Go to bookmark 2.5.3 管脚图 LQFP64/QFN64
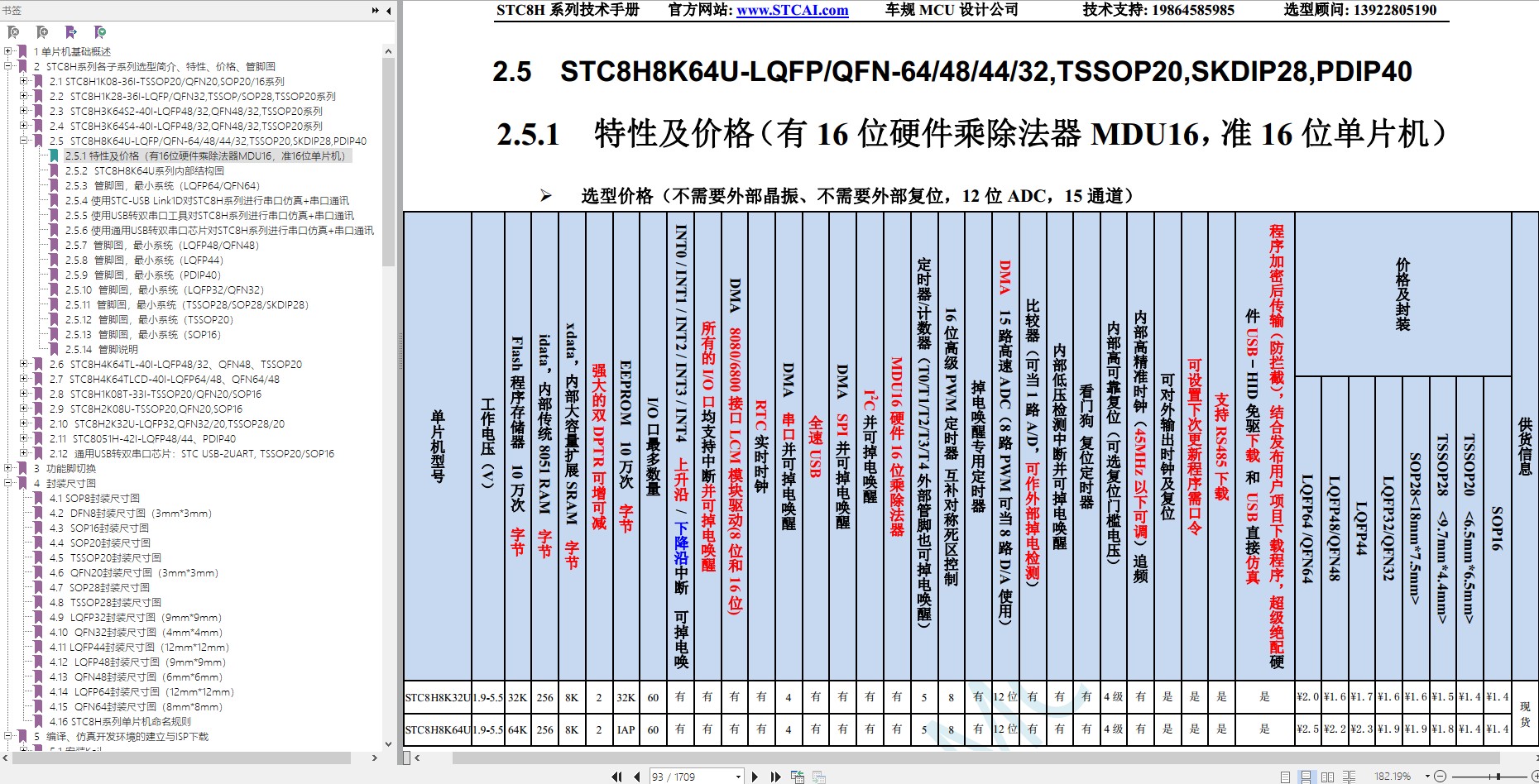Screen dimensions: 1539x784 162,185
